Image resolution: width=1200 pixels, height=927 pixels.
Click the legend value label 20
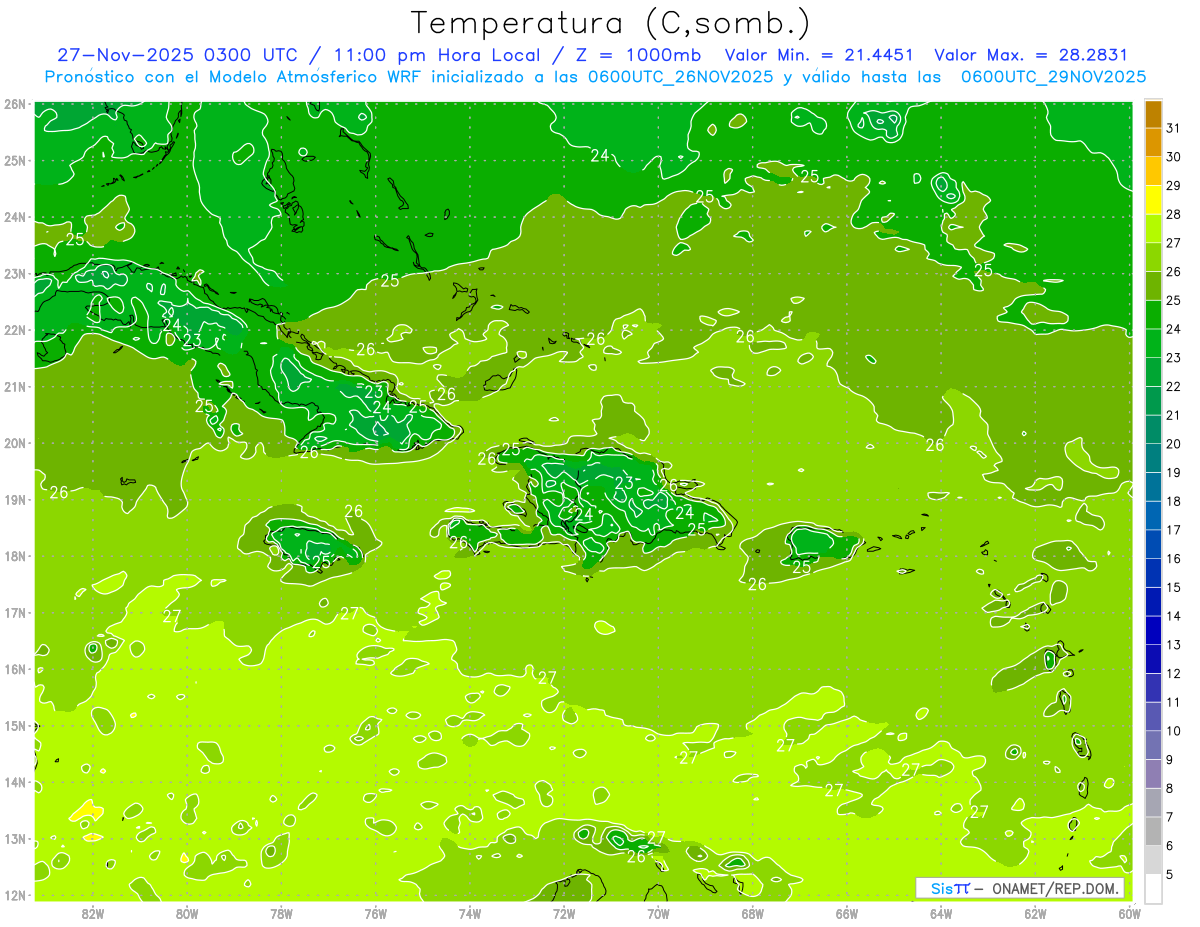[x=1173, y=444]
